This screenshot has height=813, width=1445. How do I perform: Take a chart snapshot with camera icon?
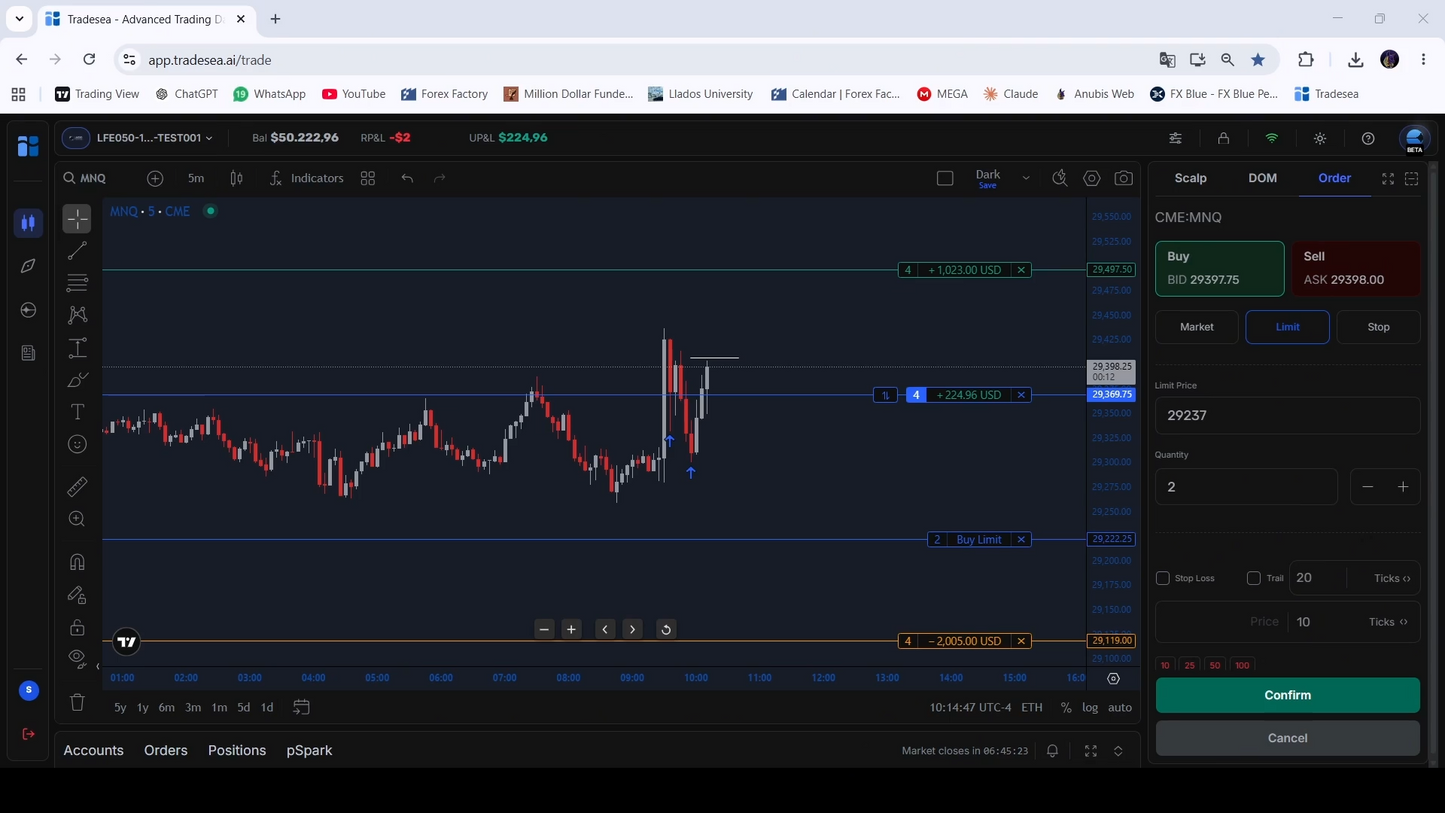point(1124,178)
